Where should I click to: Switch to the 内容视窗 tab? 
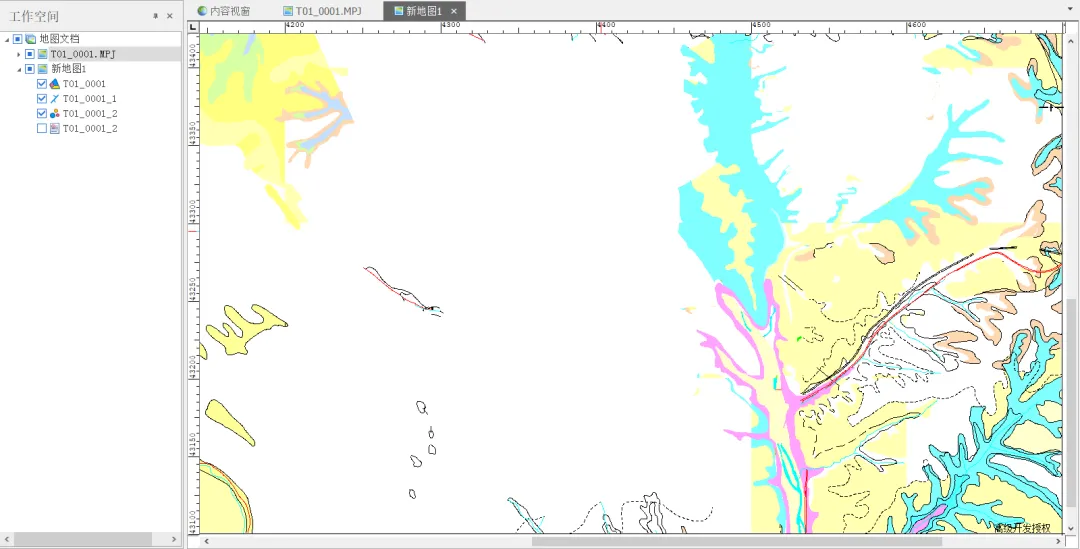tap(223, 11)
